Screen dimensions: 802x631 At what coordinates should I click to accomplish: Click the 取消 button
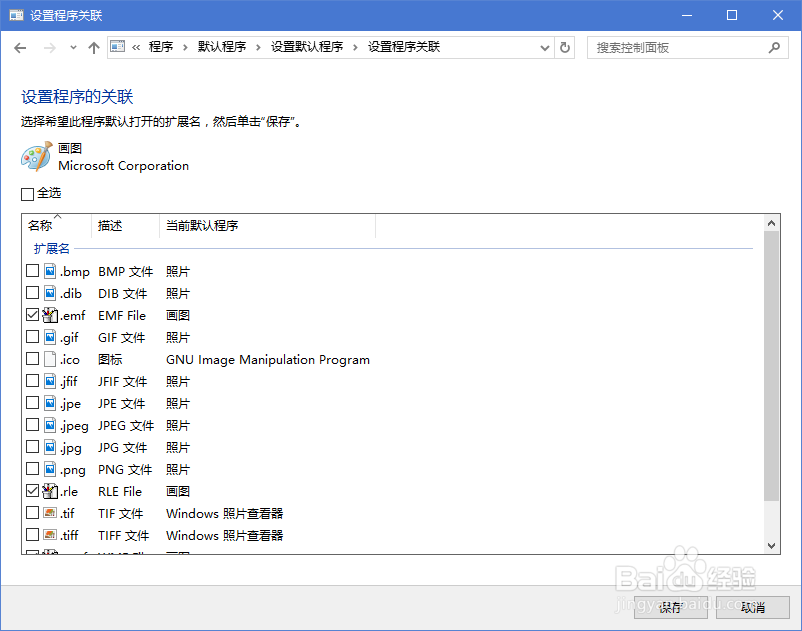click(751, 609)
